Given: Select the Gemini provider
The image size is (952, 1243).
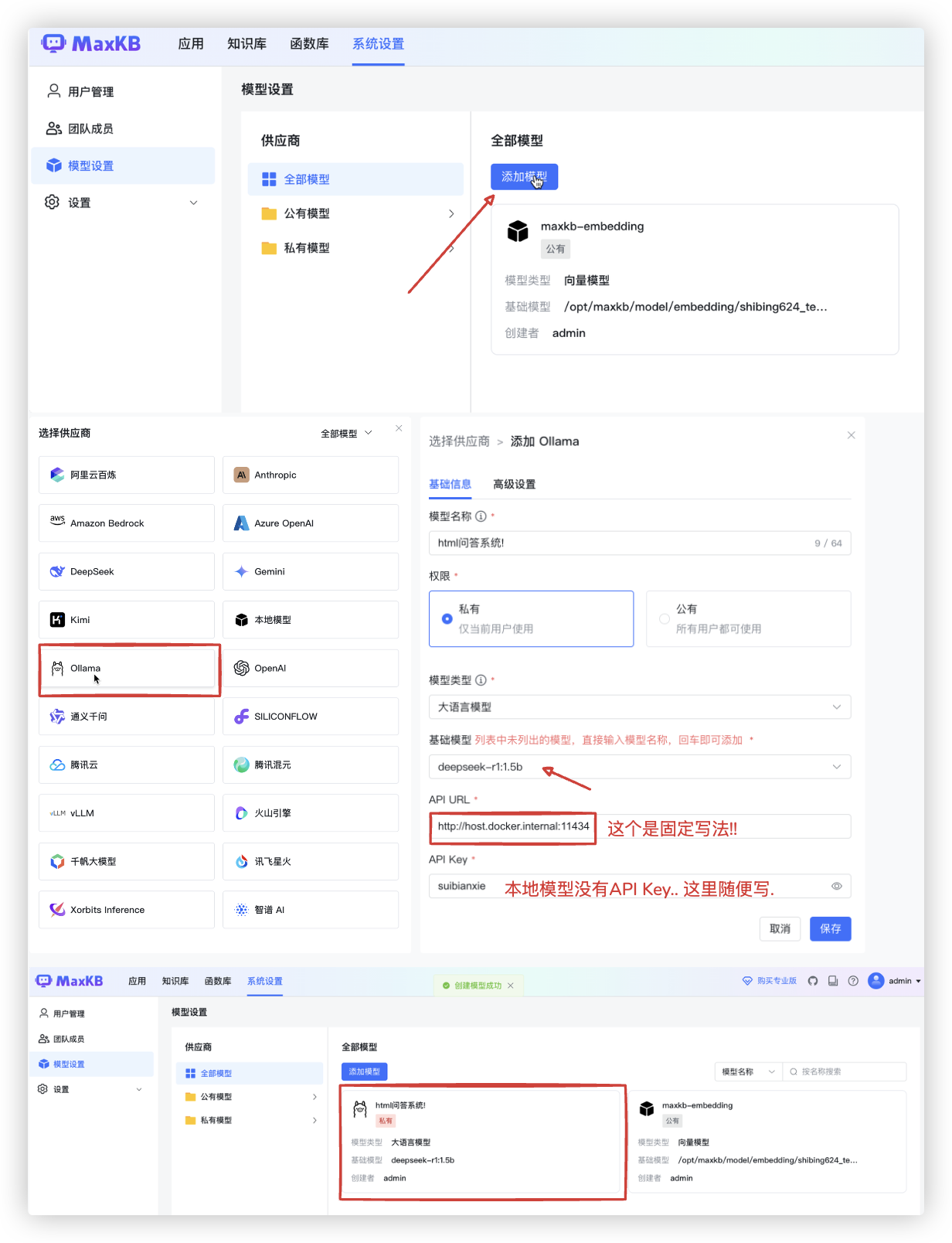Looking at the screenshot, I should coord(311,572).
